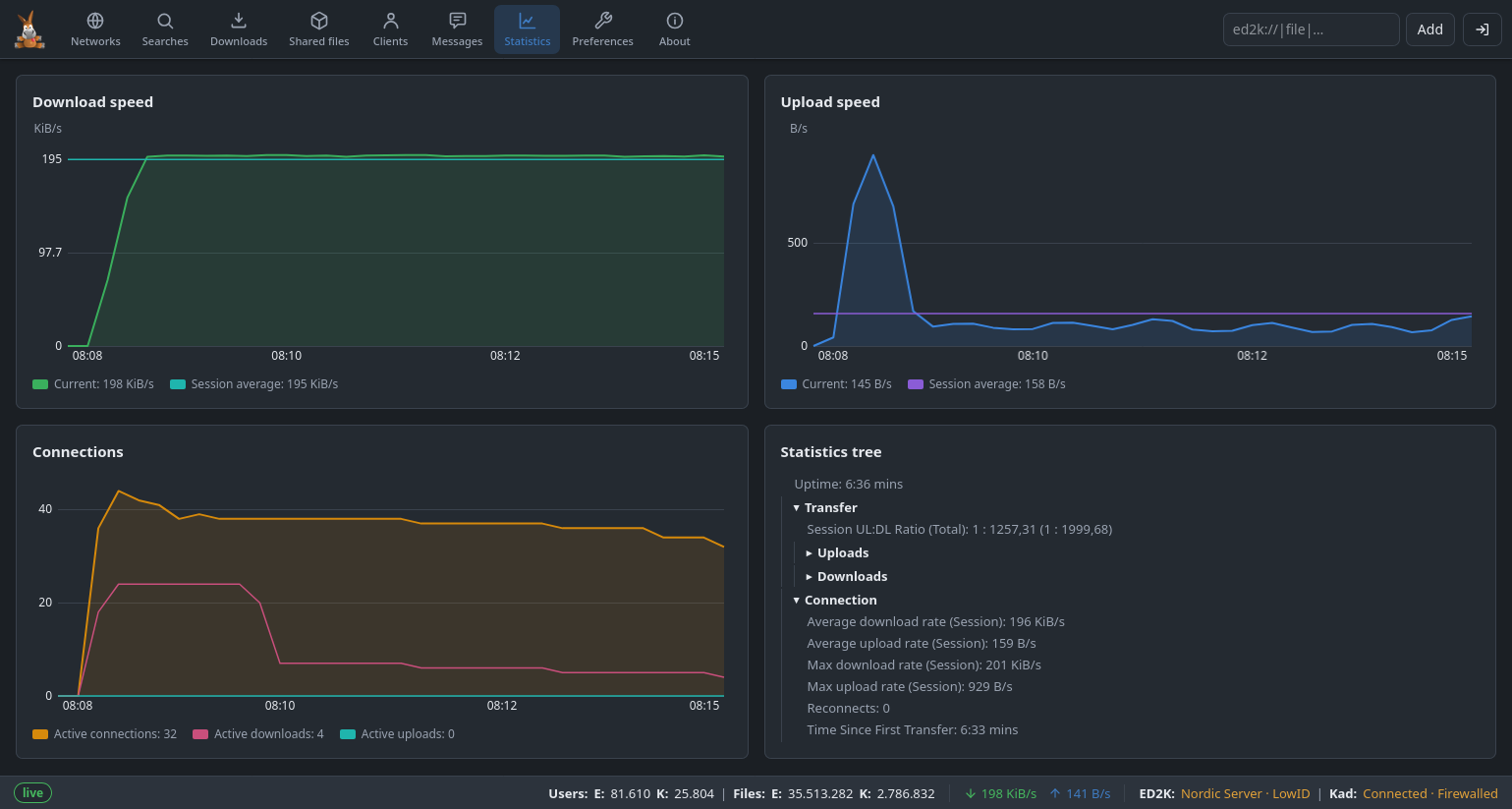Click Max download rate (Session) row
Screen dimensions: 1512x809
[924, 665]
